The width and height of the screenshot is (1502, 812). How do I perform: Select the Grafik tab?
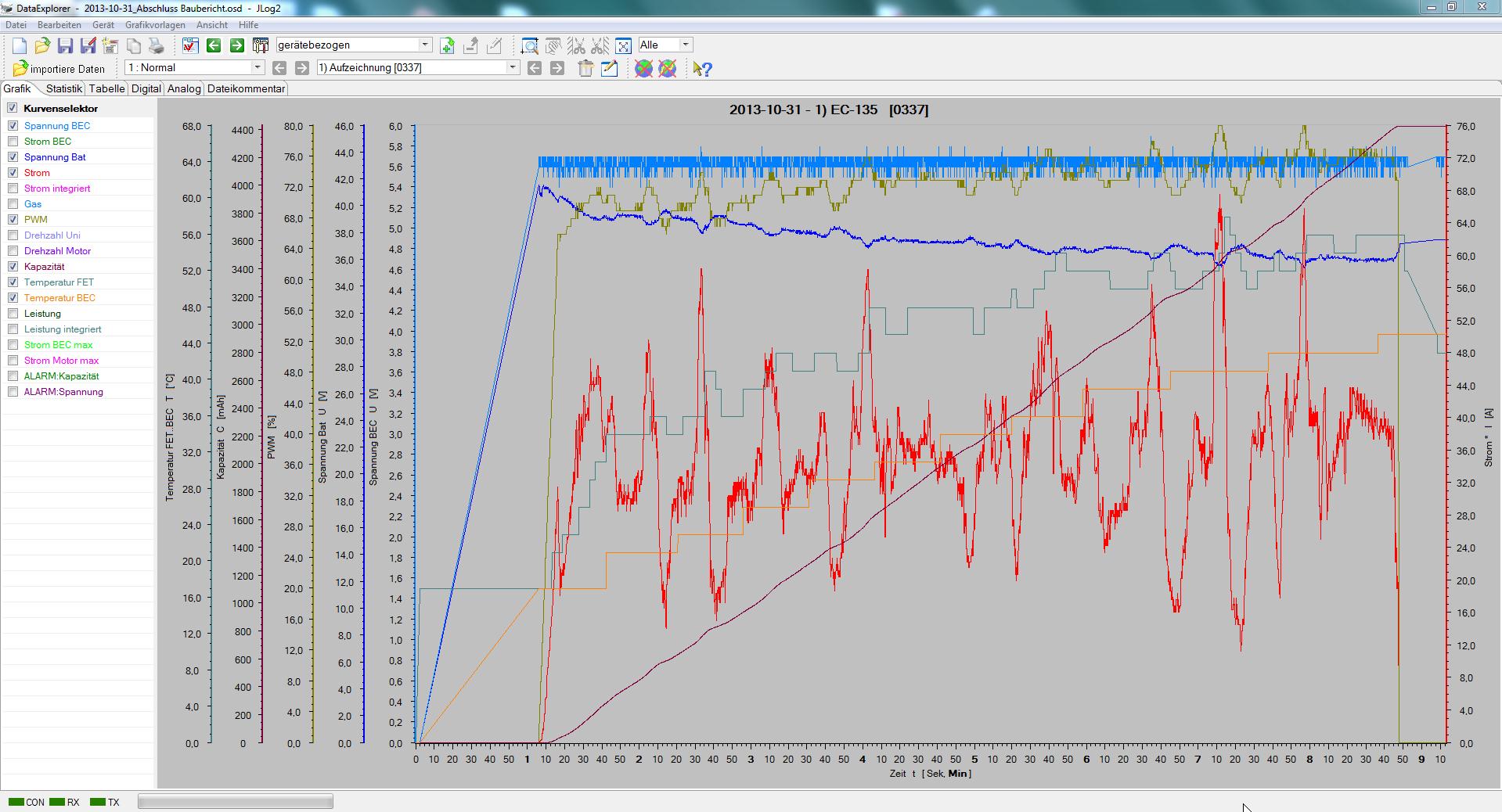pos(17,88)
